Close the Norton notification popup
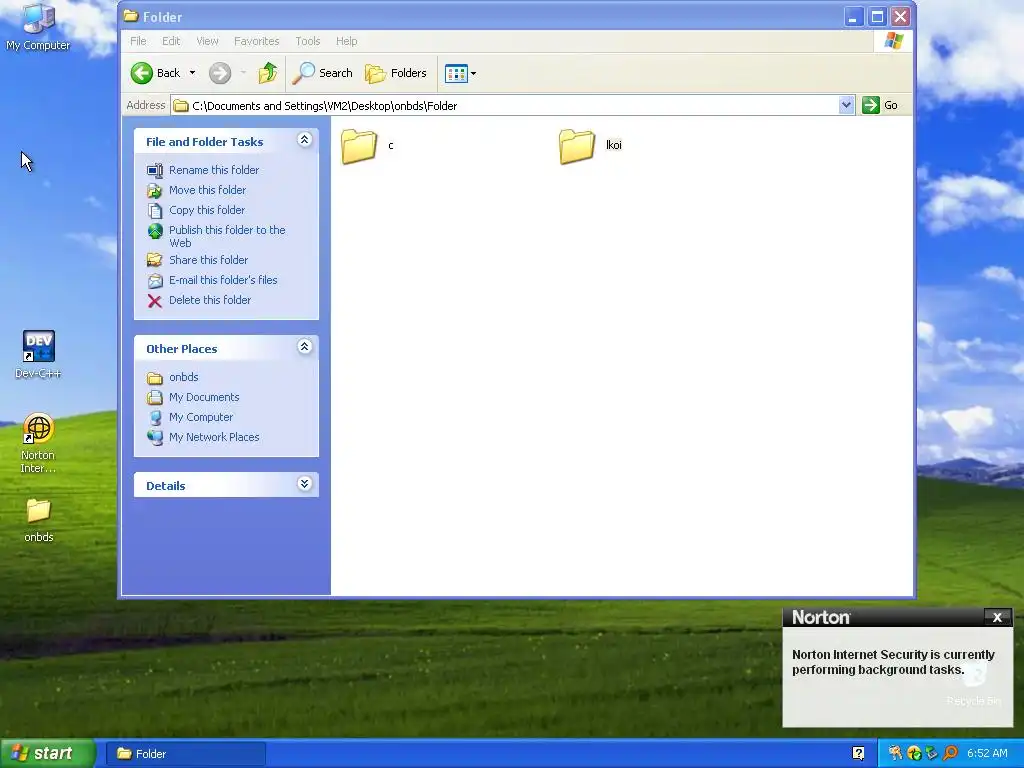 click(997, 617)
